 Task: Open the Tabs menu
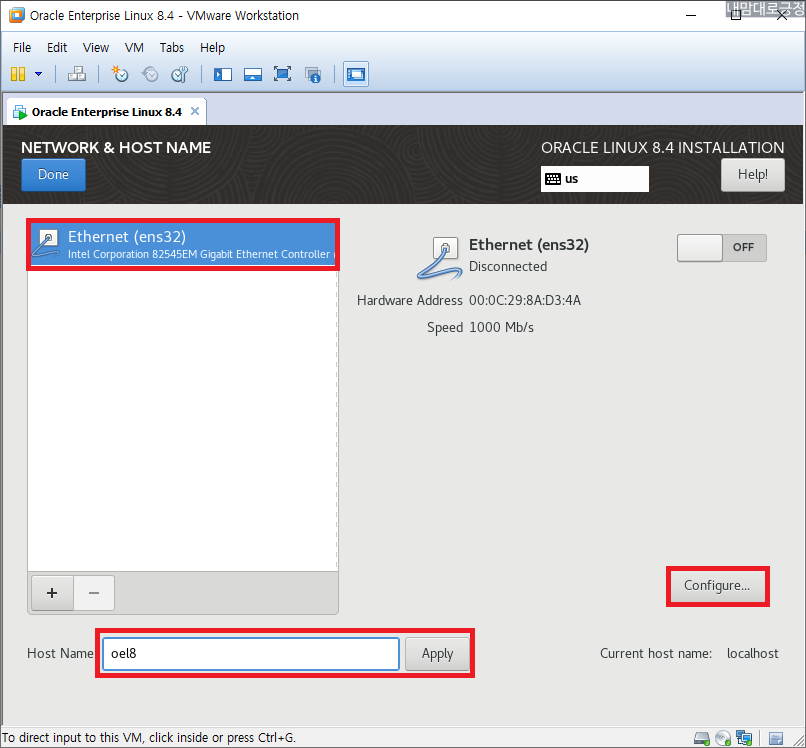(172, 47)
